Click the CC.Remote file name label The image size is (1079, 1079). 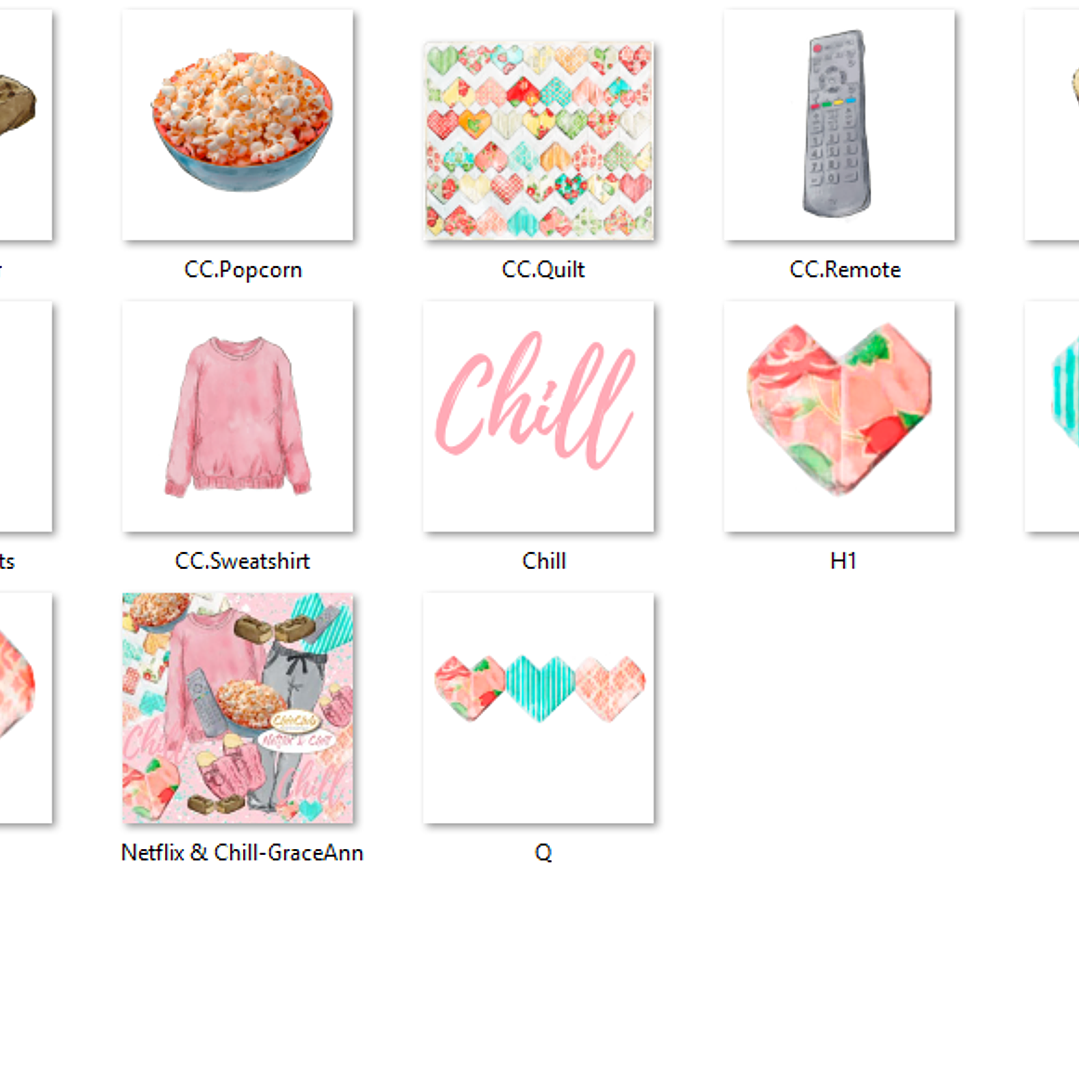pos(844,270)
